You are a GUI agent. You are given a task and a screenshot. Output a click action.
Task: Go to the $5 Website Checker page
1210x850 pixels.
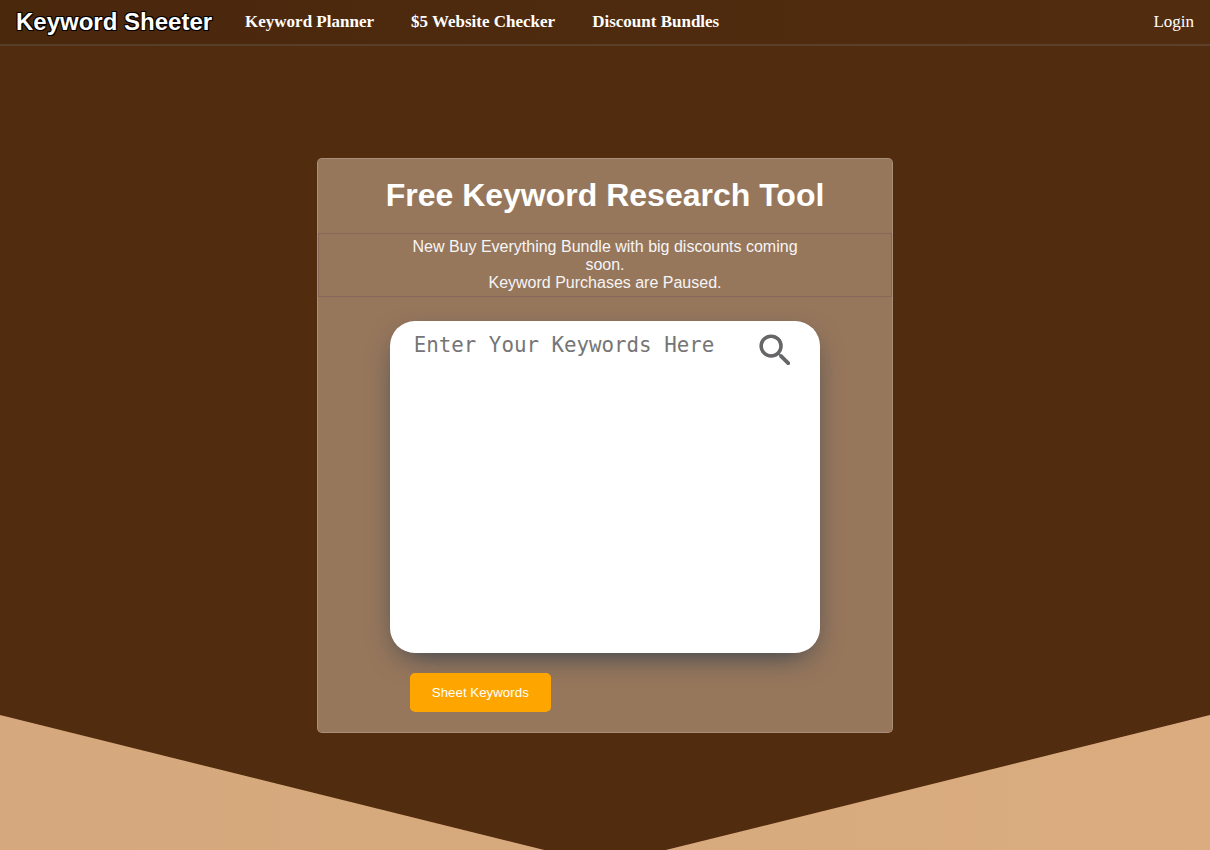pos(483,22)
